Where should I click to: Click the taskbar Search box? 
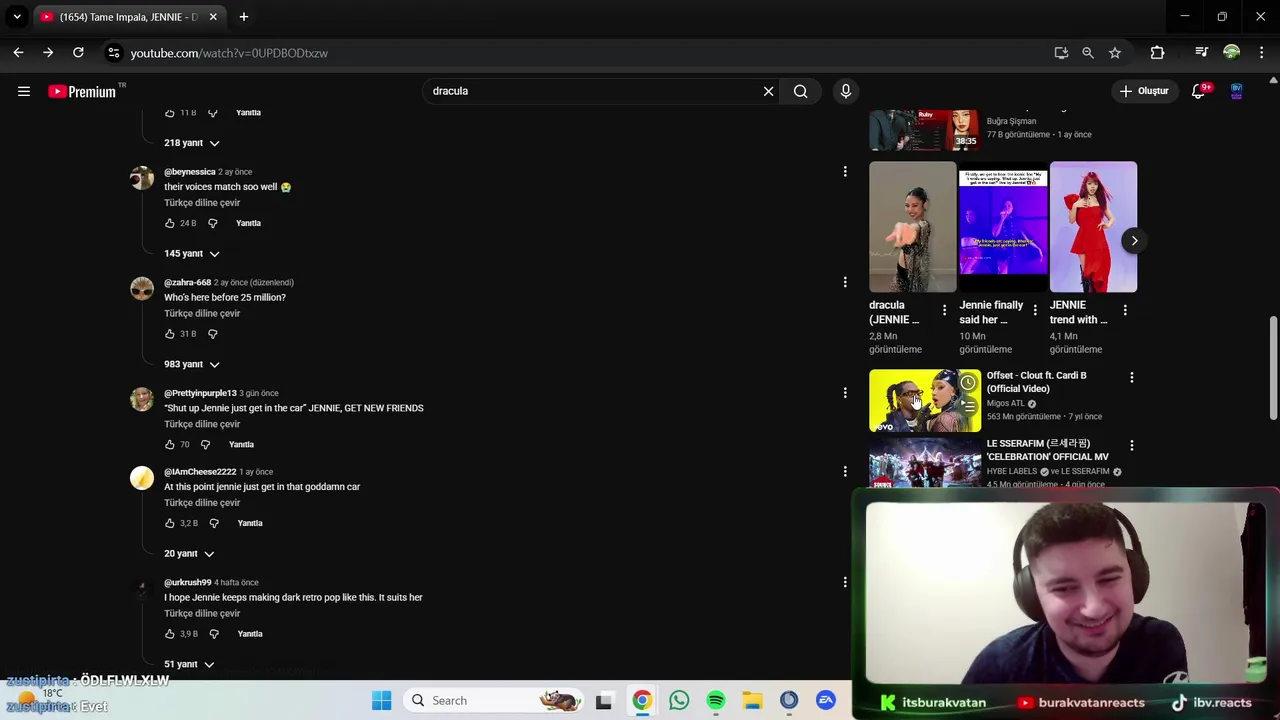(495, 701)
